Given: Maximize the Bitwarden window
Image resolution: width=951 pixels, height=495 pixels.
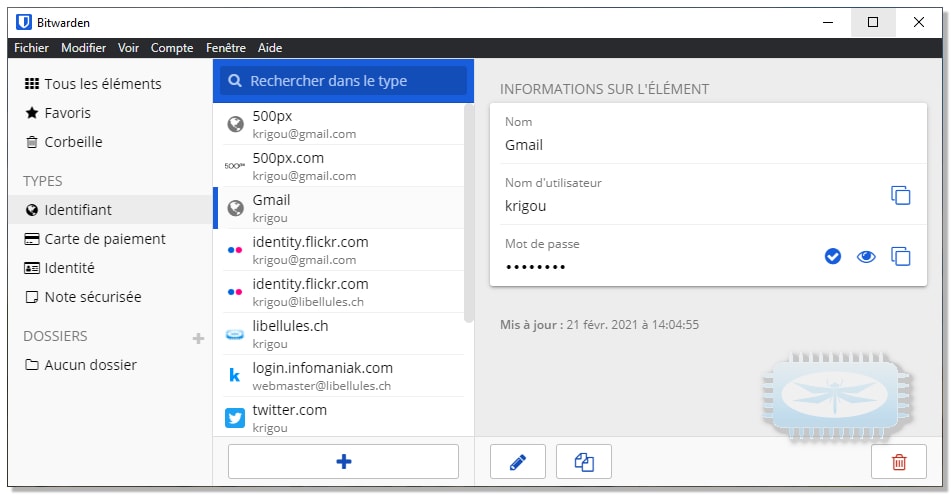Looking at the screenshot, I should pos(873,22).
